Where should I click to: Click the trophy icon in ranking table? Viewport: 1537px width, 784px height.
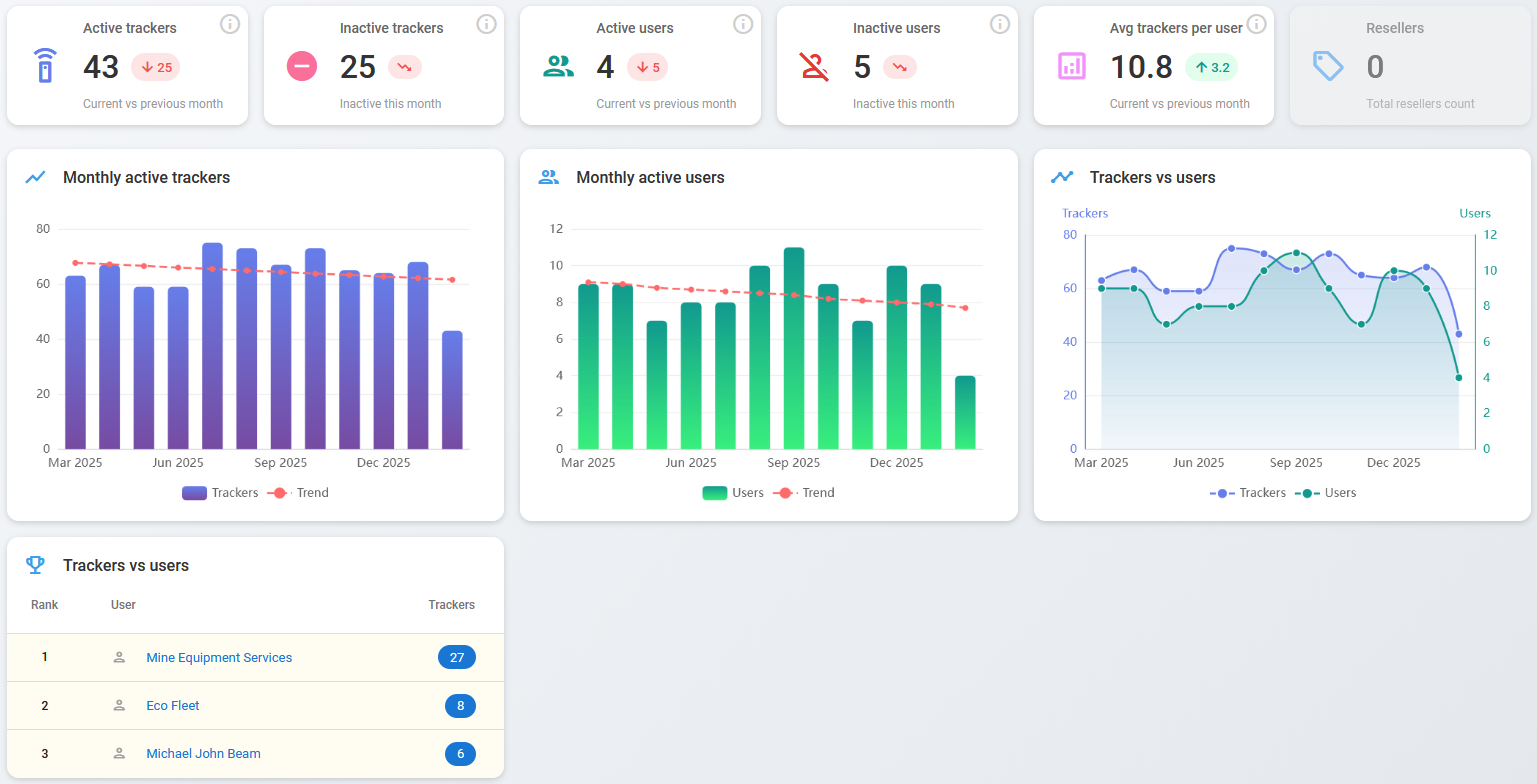[x=36, y=565]
